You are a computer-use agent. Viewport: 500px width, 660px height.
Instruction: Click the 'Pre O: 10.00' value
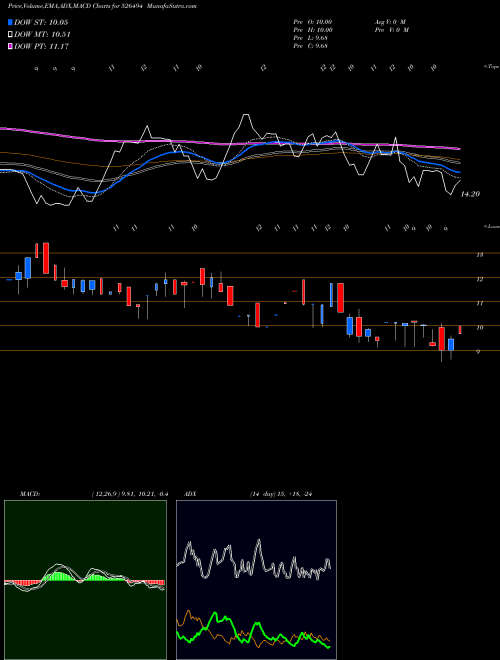313,22
